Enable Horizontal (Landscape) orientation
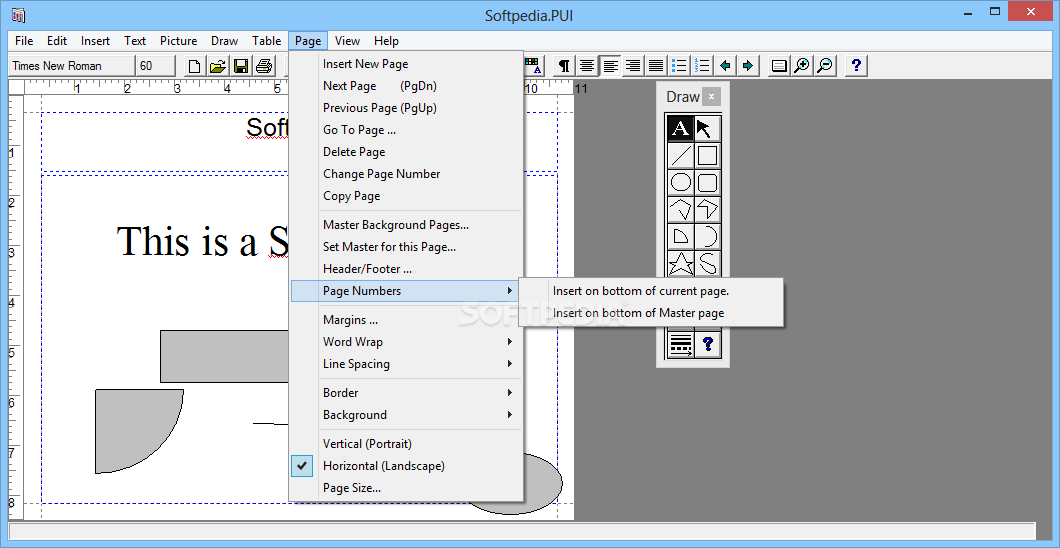Image resolution: width=1060 pixels, height=548 pixels. pos(383,466)
